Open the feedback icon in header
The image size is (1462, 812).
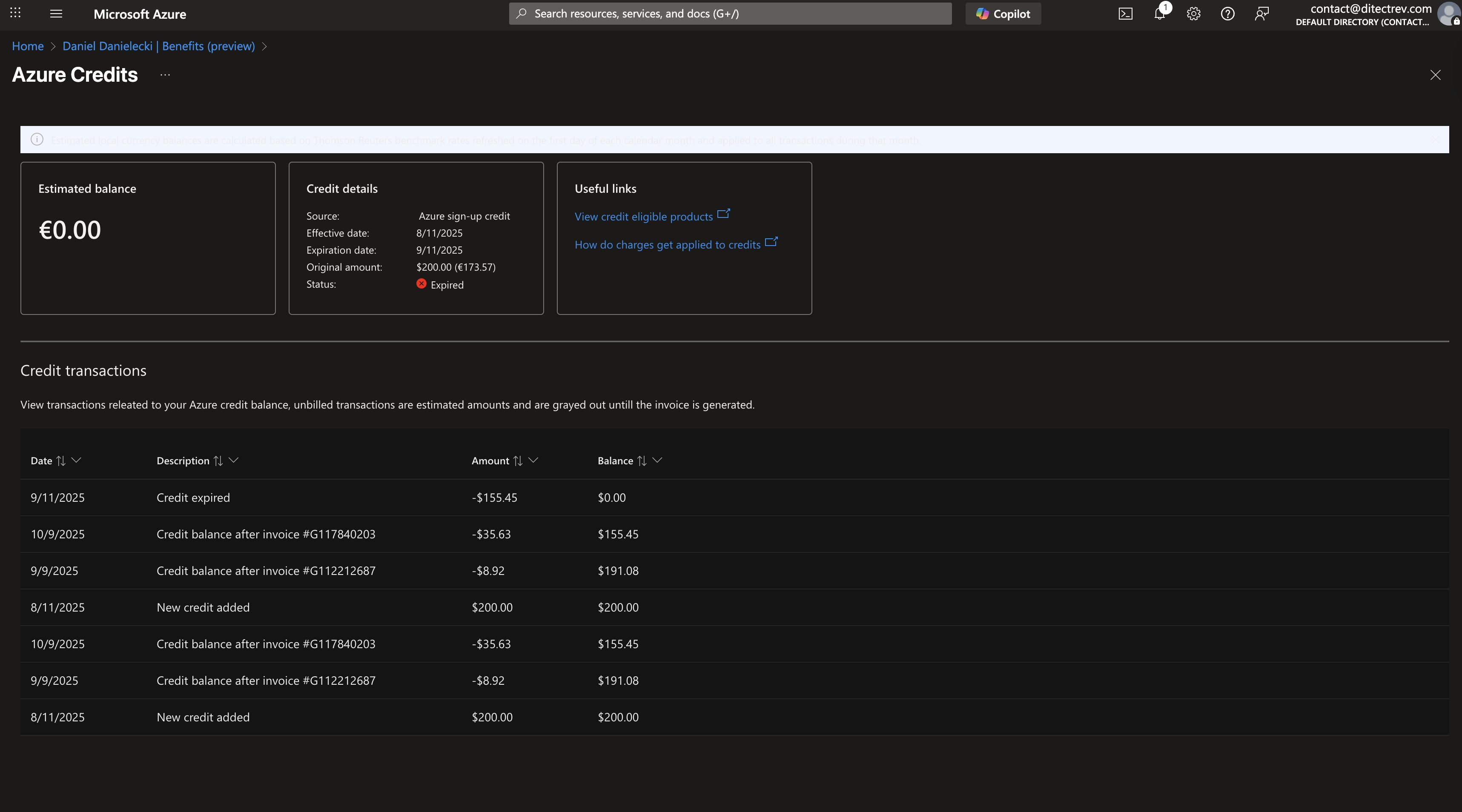pyautogui.click(x=1261, y=14)
